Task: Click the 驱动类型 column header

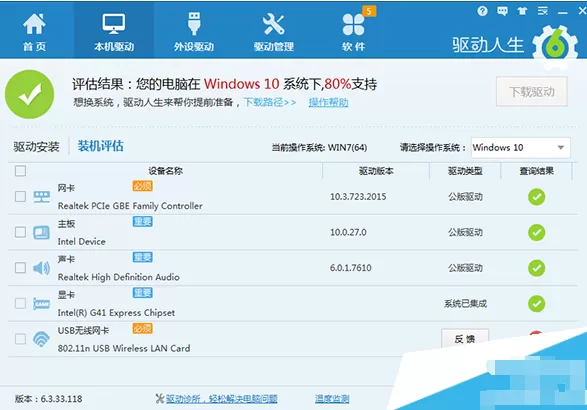Action: [x=465, y=171]
